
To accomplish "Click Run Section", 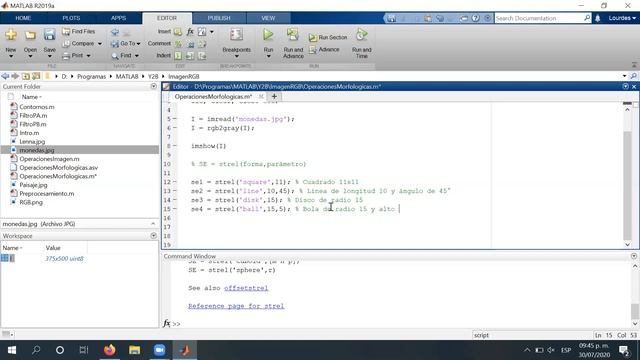I will pos(328,37).
